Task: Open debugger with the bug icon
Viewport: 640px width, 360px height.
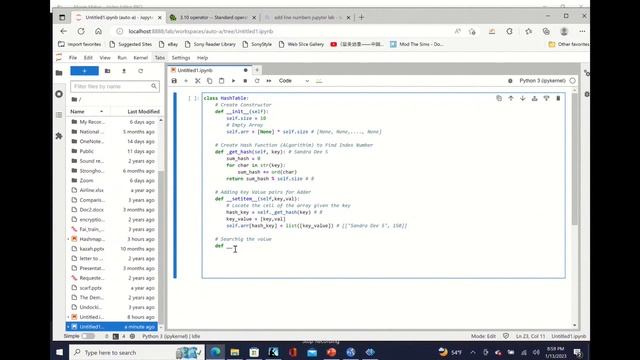Action: [510, 81]
